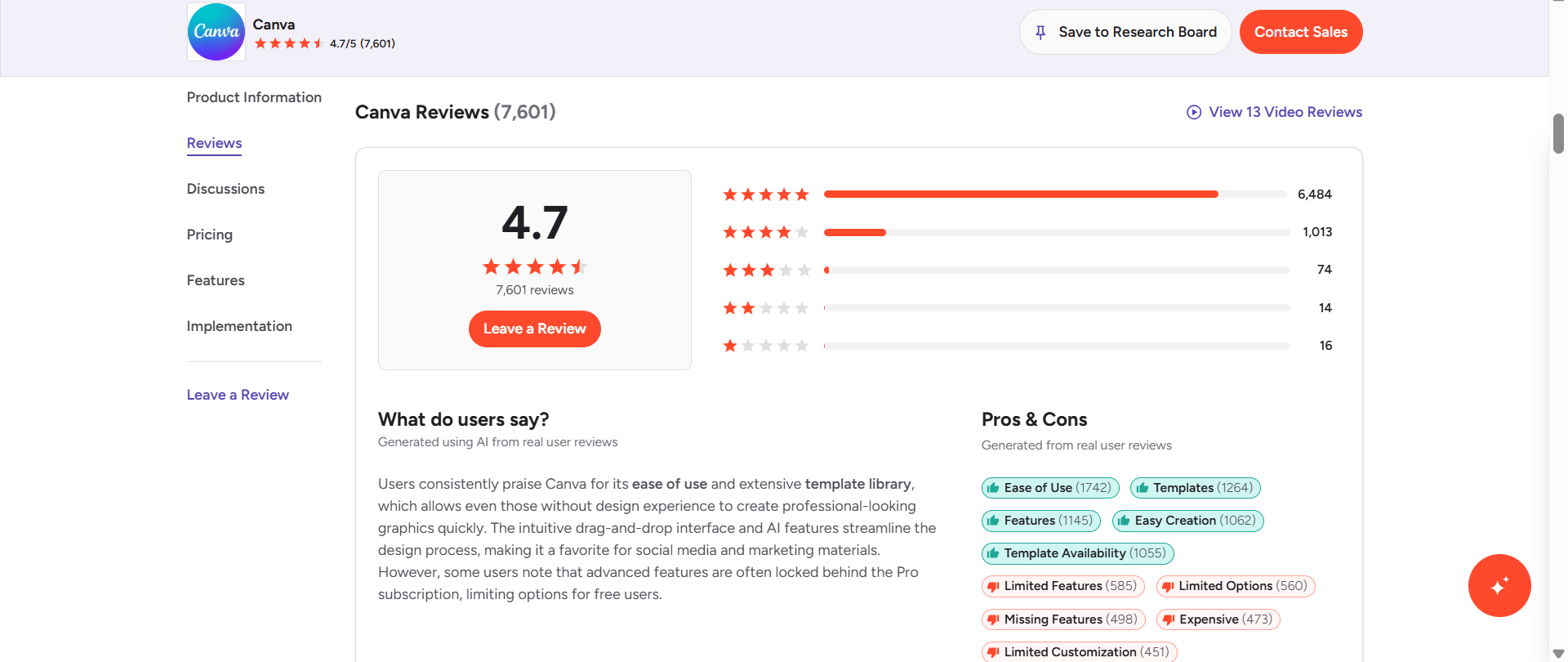Click the Contact Sales button

click(x=1301, y=32)
